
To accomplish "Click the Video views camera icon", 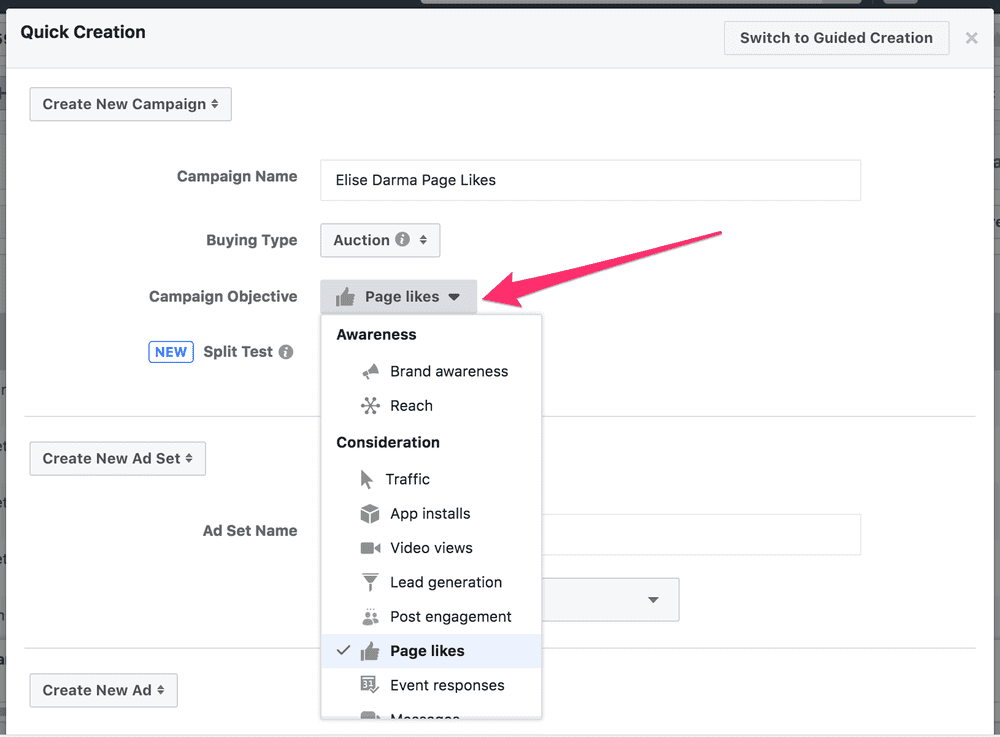I will point(370,548).
